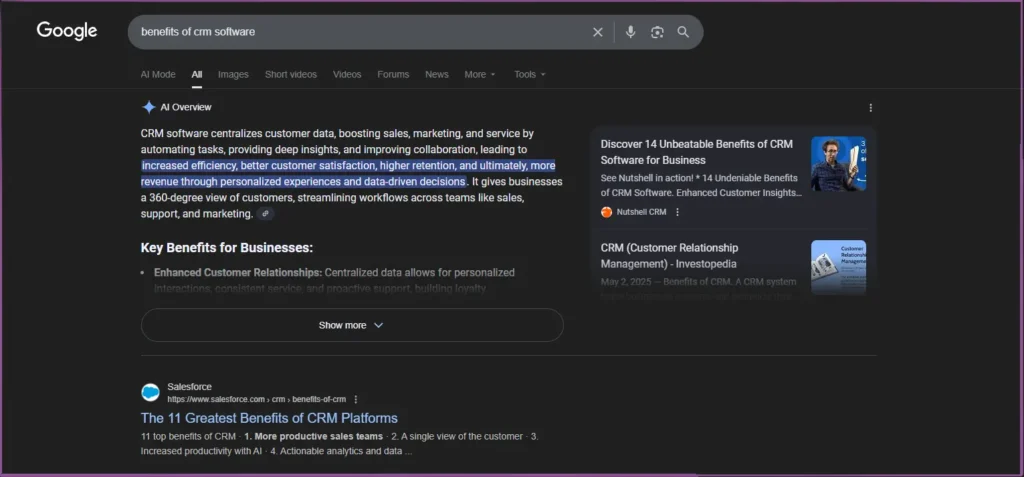
Task: Click the 'AI Overview' label
Action: coord(186,107)
